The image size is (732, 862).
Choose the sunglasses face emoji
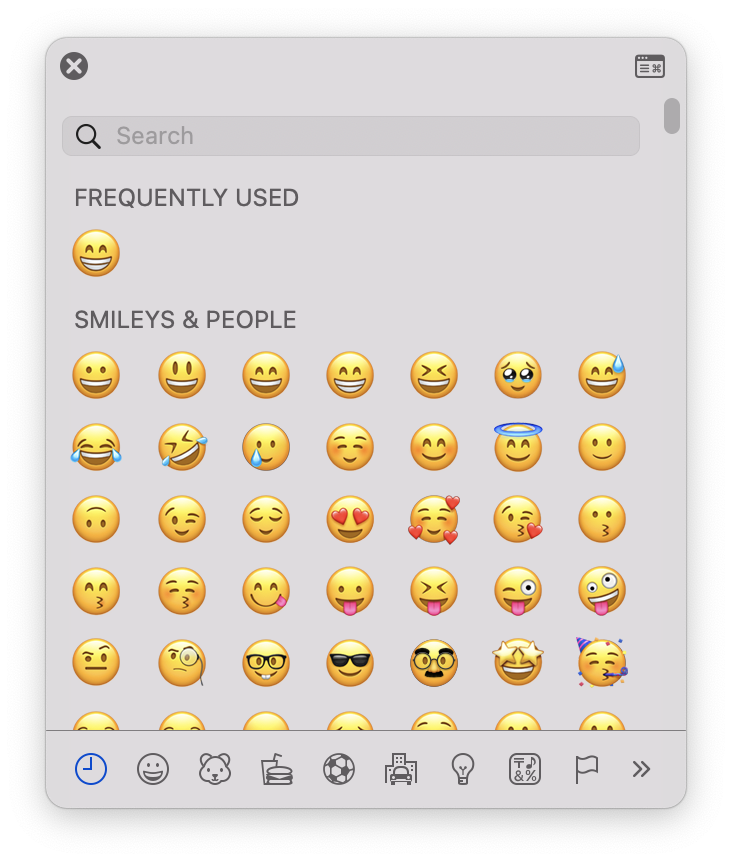click(x=350, y=663)
